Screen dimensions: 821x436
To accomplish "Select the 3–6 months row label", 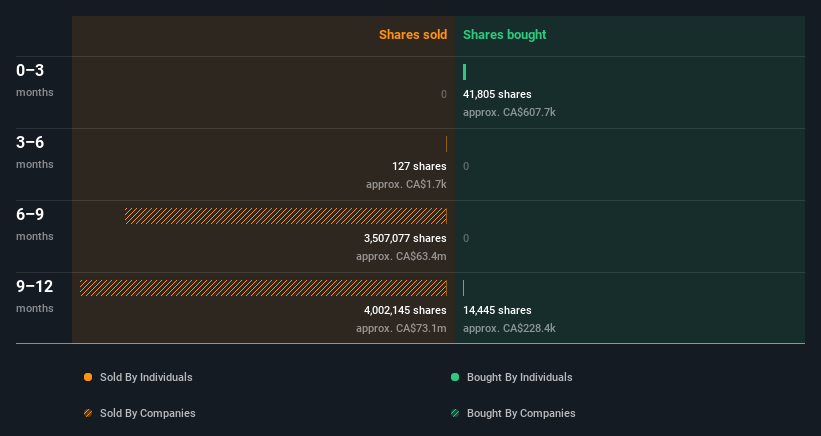I will pyautogui.click(x=35, y=152).
